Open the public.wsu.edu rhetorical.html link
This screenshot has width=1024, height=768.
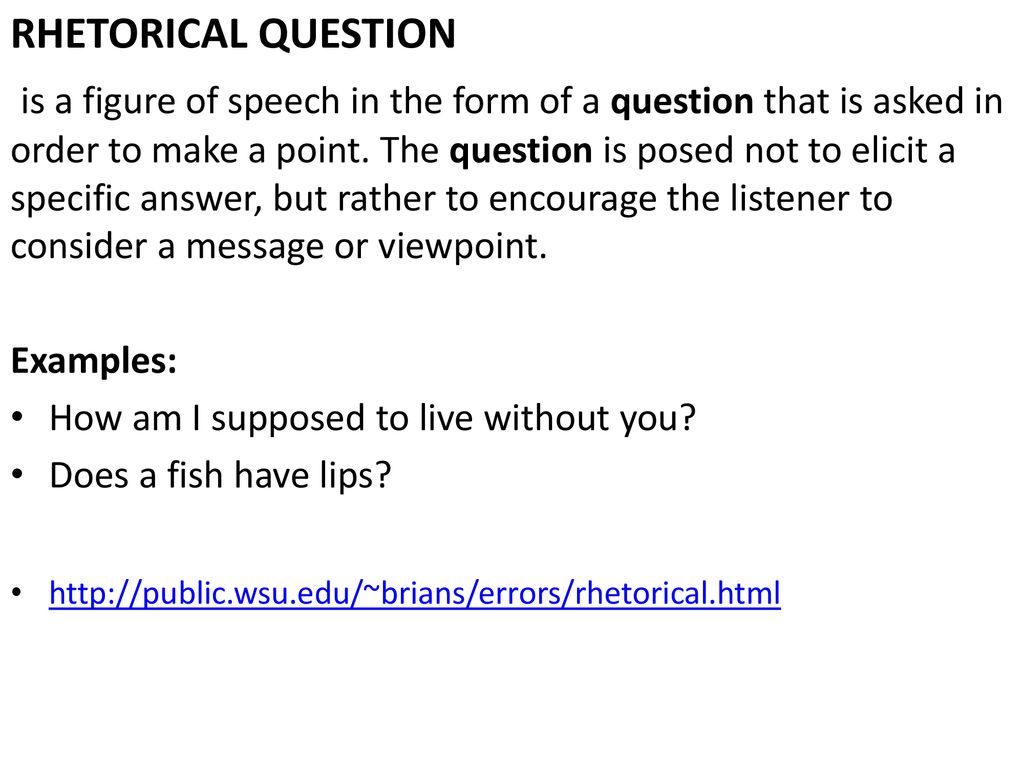pyautogui.click(x=415, y=593)
